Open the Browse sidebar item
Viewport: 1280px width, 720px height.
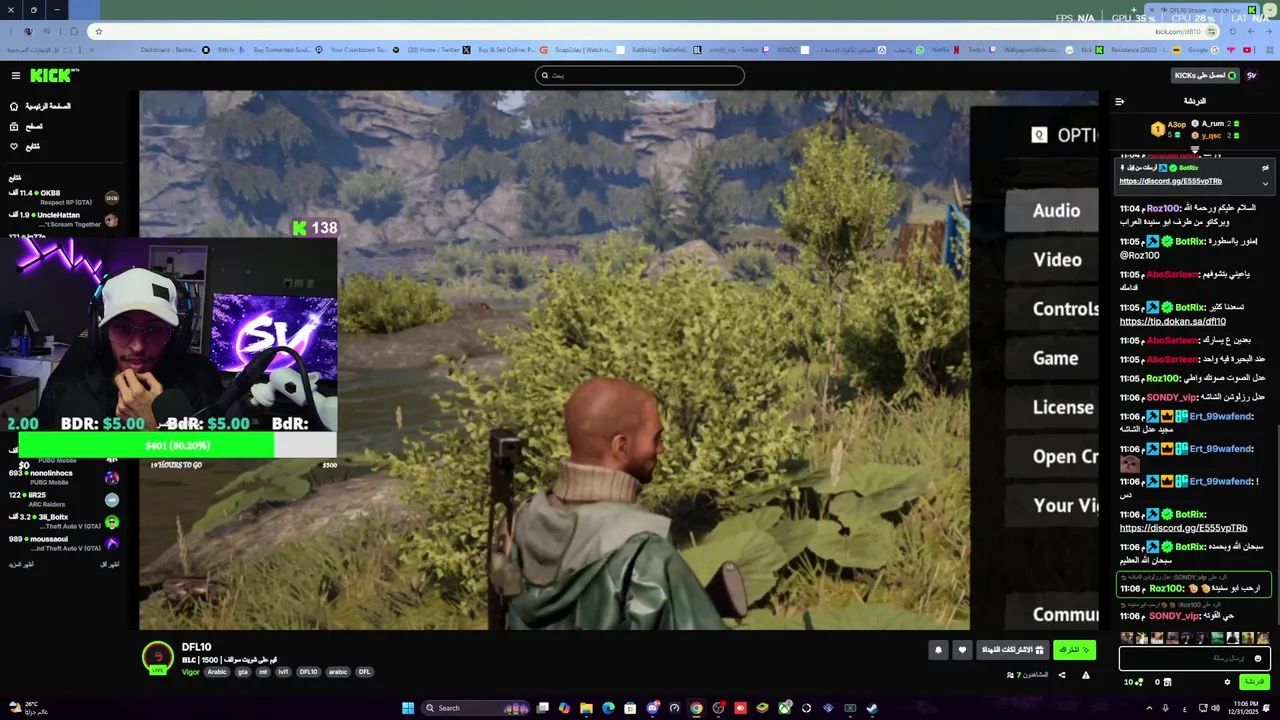(x=26, y=126)
